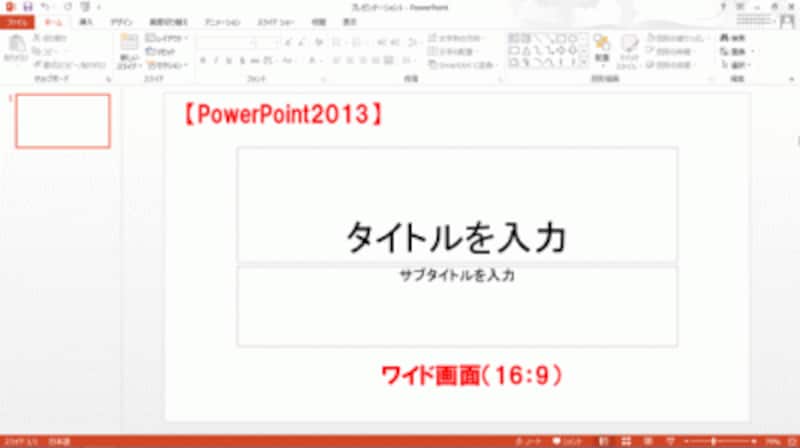Click Convert to SmartArt button
The image size is (800, 448).
462,65
